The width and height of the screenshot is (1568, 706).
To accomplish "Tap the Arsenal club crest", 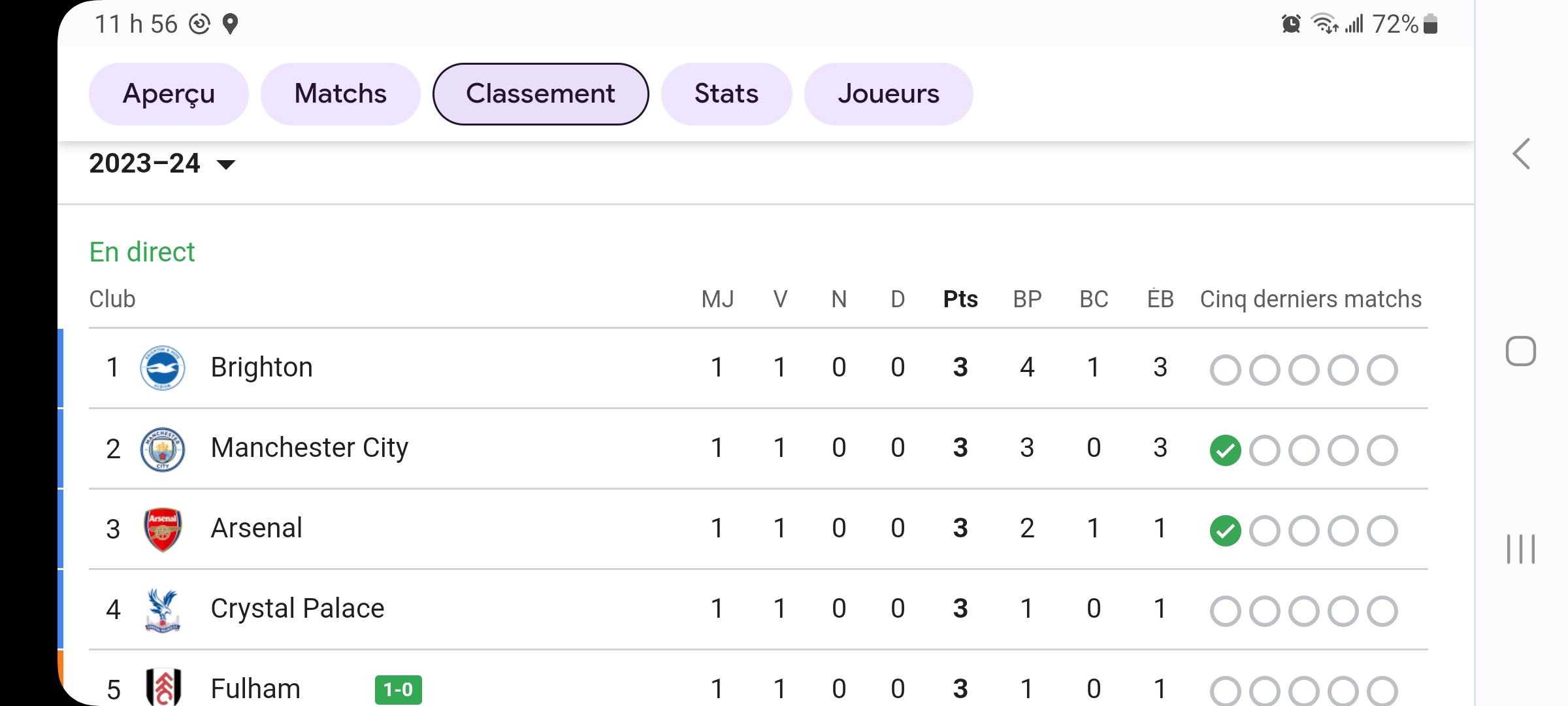I will pos(163,529).
